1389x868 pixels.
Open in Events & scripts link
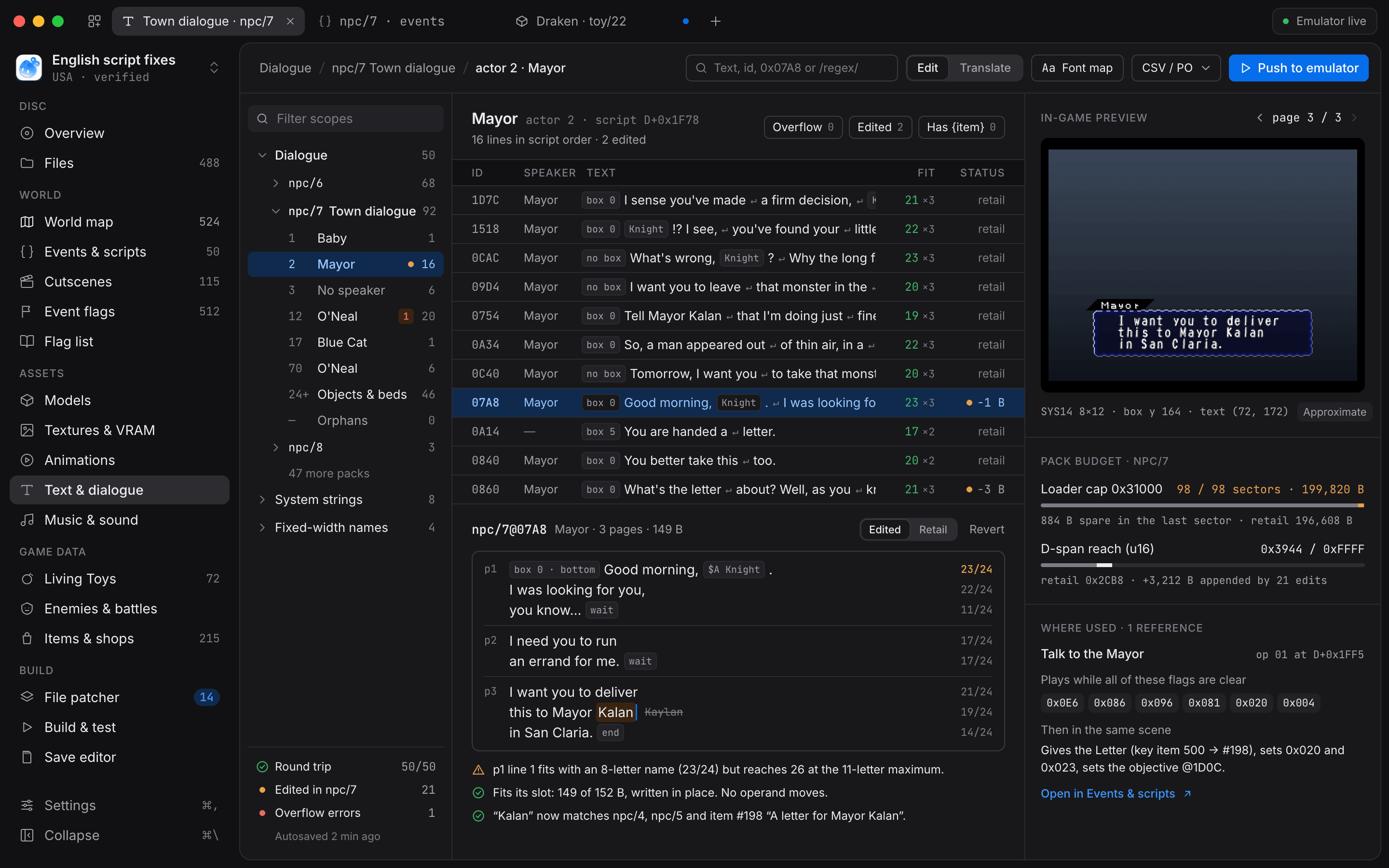[1116, 793]
